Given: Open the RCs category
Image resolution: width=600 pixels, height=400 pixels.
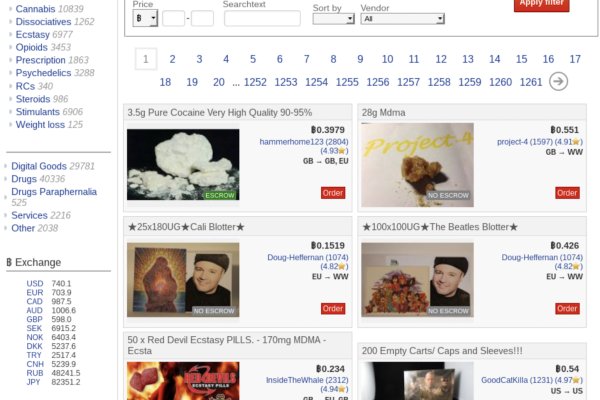Looking at the screenshot, I should tap(25, 86).
